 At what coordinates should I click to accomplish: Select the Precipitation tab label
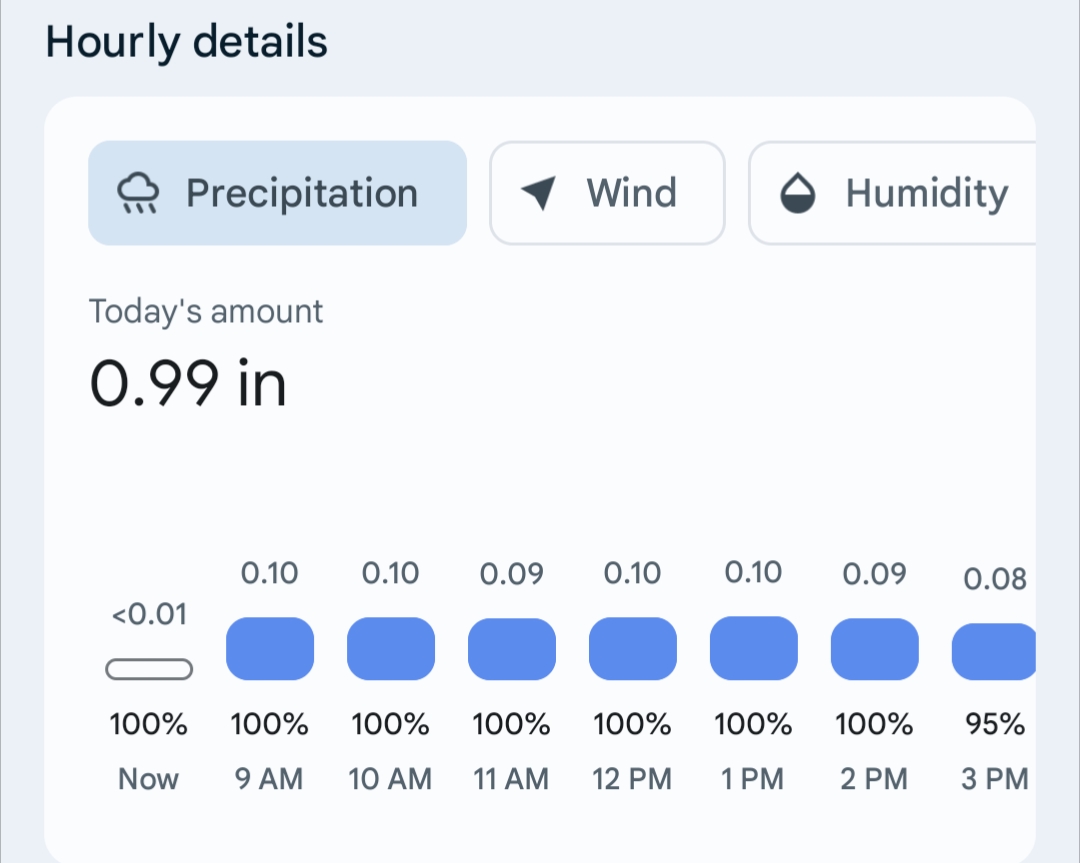(301, 193)
